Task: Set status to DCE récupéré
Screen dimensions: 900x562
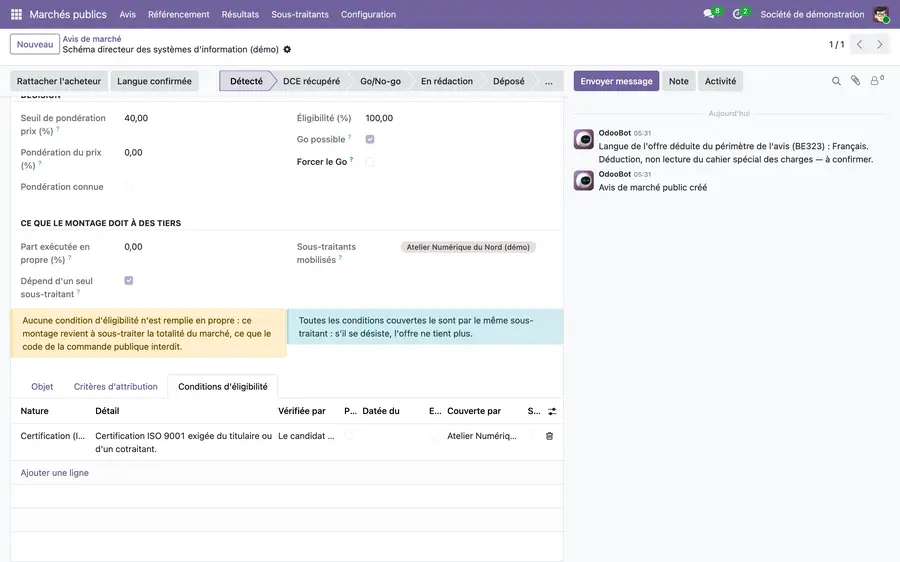Action: (x=311, y=81)
